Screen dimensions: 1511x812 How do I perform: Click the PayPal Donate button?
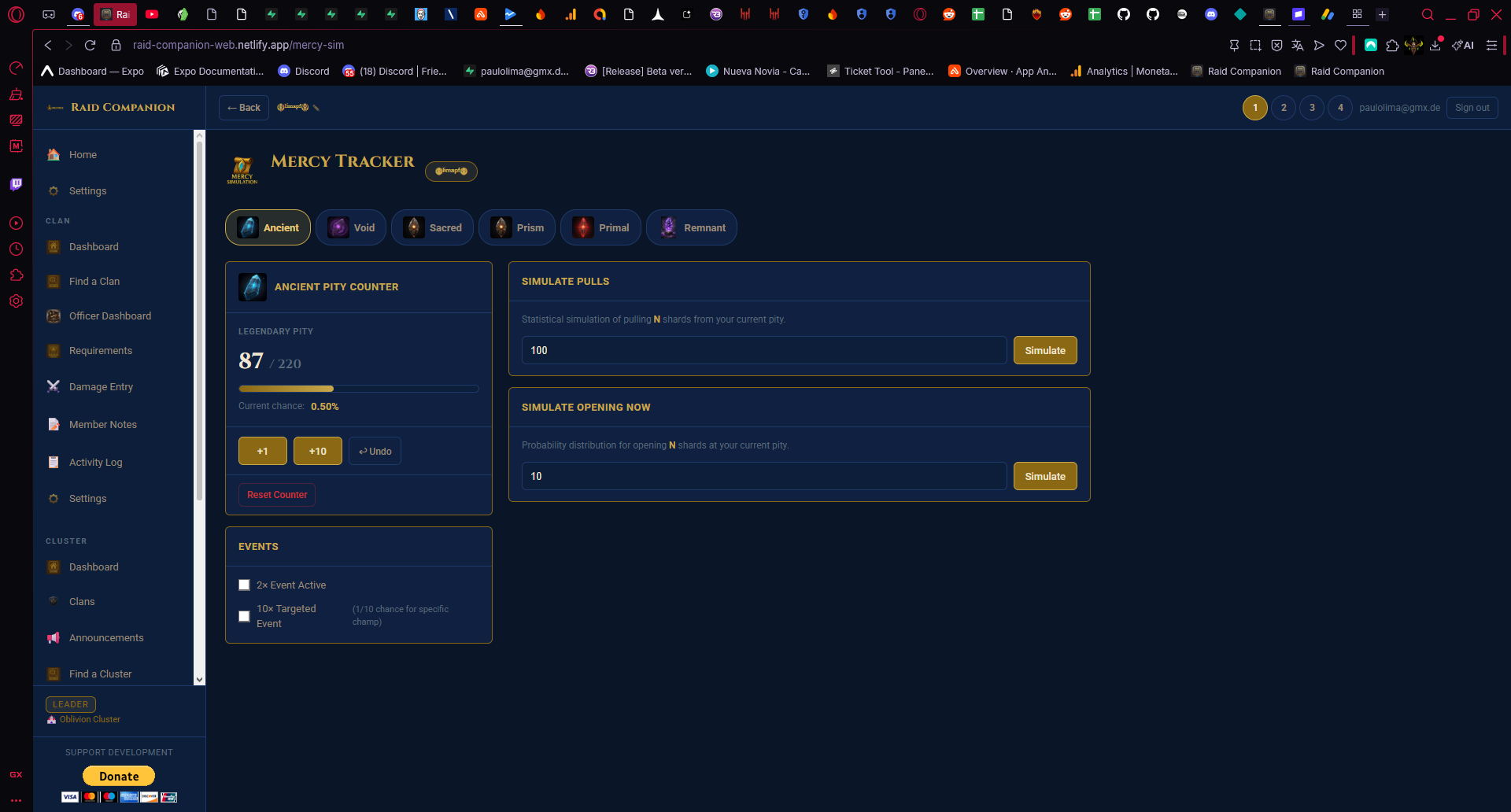pyautogui.click(x=119, y=776)
